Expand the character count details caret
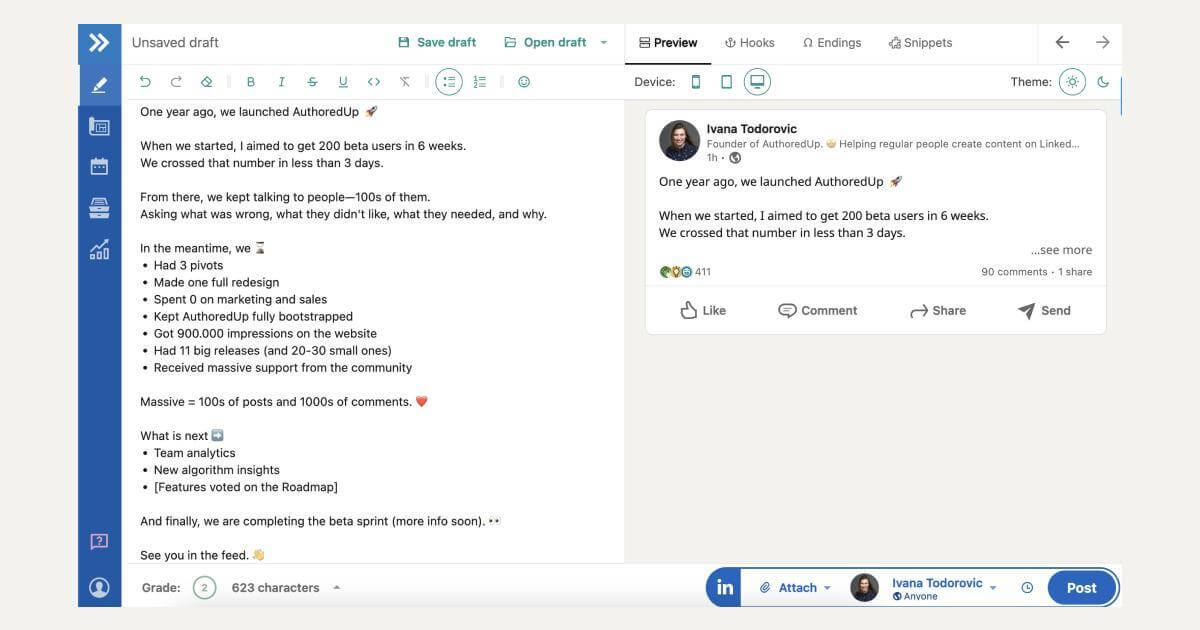This screenshot has height=630, width=1200. coord(334,587)
